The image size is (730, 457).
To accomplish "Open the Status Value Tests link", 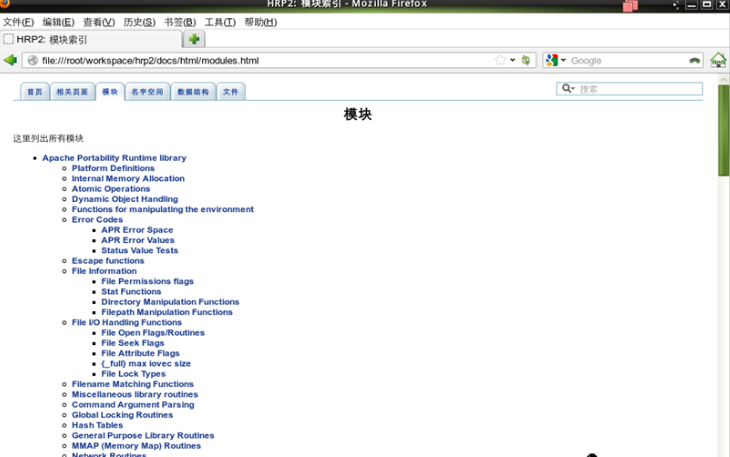I will pyautogui.click(x=140, y=250).
